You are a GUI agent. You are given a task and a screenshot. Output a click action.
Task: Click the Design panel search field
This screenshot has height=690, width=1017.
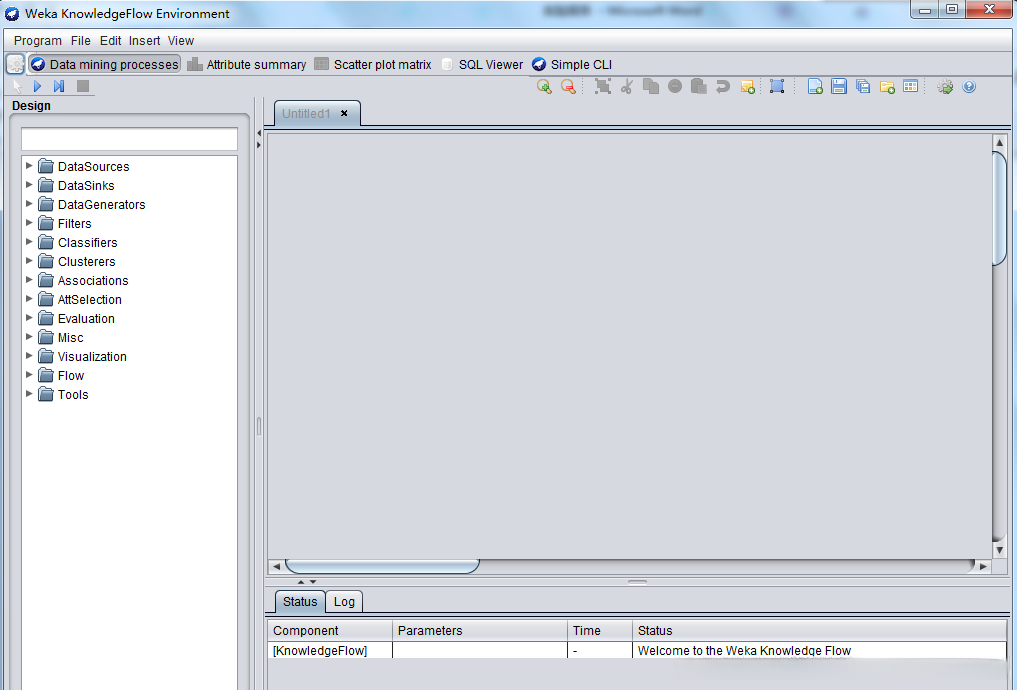[129, 139]
